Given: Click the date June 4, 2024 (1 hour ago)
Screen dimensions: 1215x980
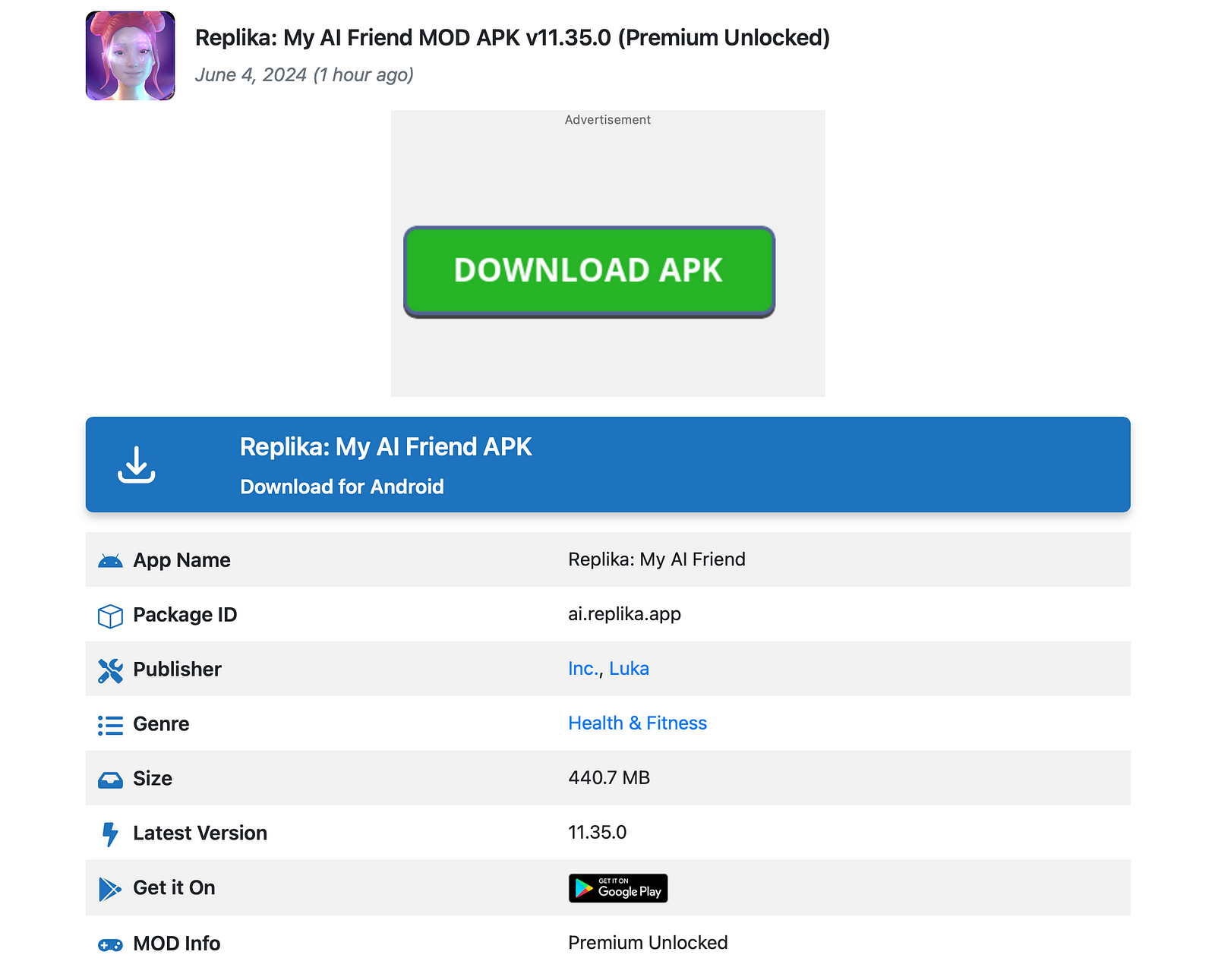Looking at the screenshot, I should (305, 74).
